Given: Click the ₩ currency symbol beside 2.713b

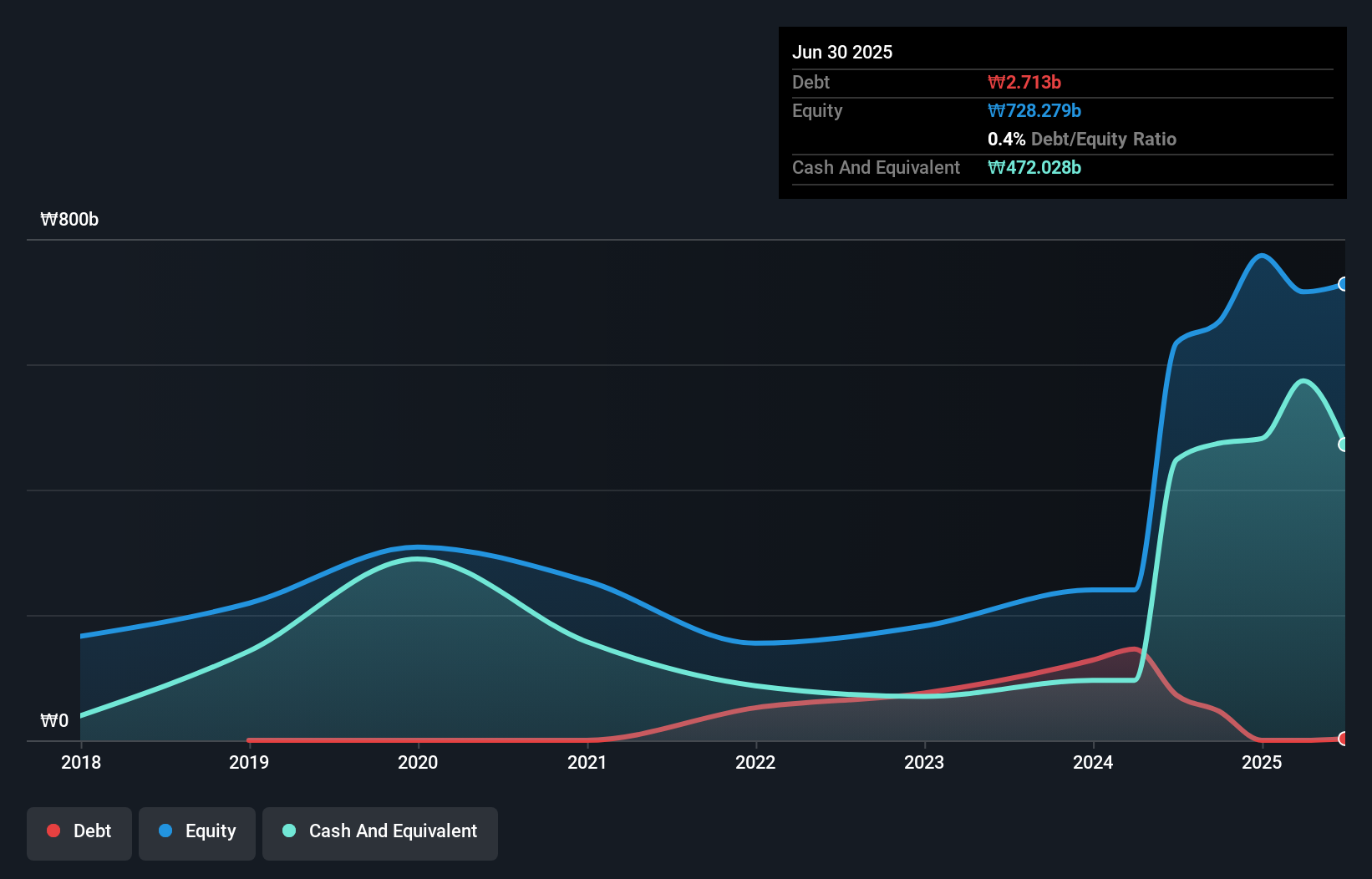Looking at the screenshot, I should pos(995,82).
